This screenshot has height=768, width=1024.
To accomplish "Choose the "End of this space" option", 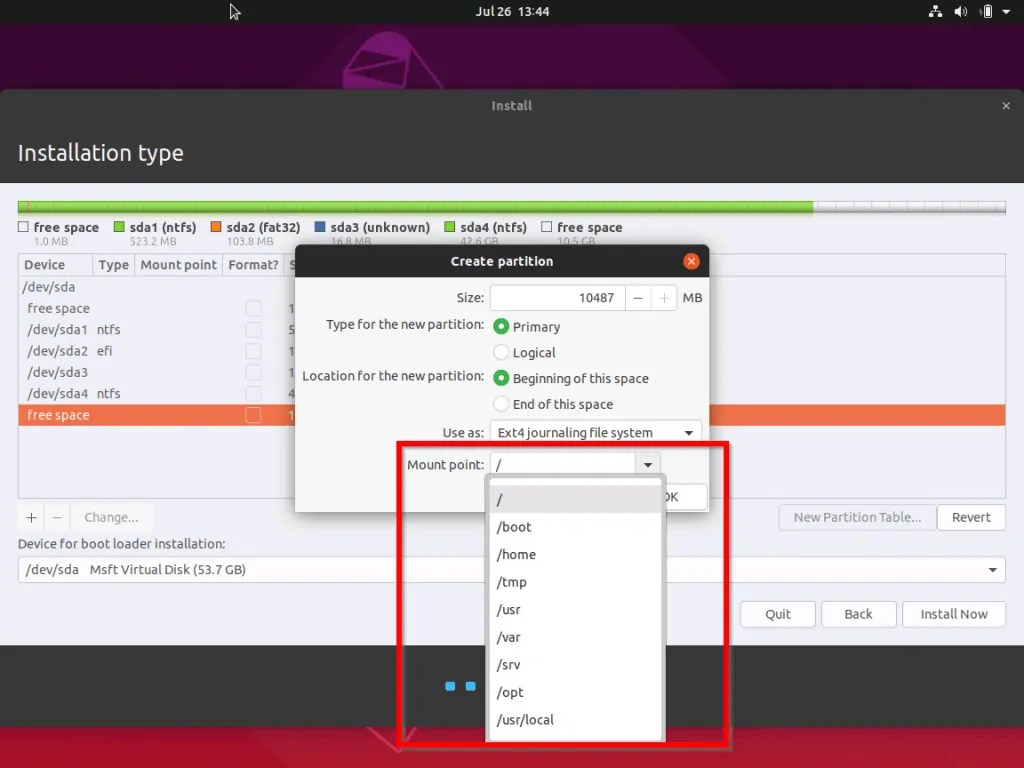I will 500,404.
